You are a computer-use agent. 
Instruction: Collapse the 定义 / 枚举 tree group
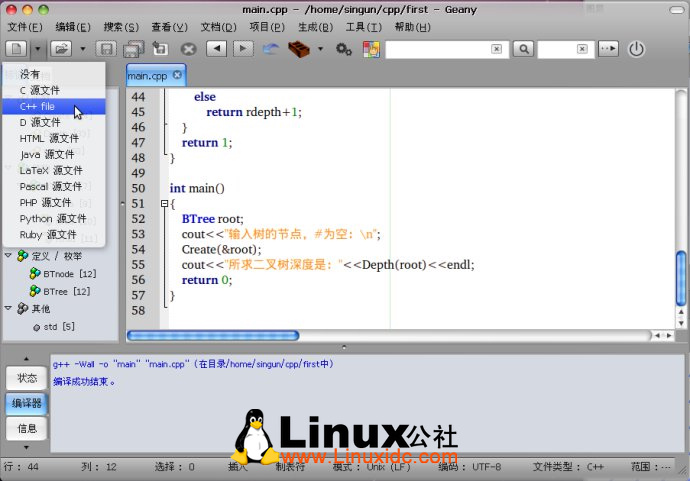pos(8,255)
